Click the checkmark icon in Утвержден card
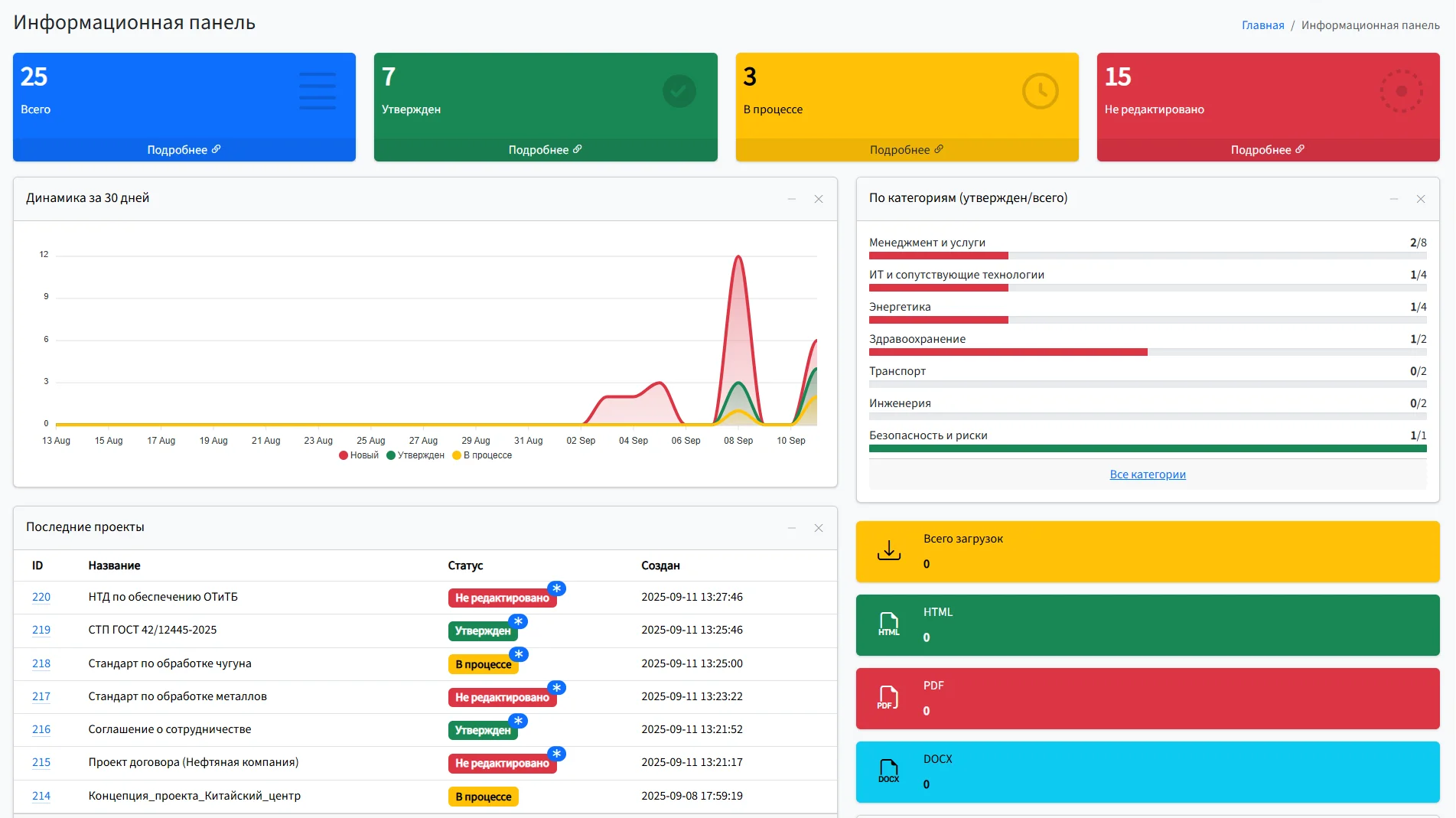 pyautogui.click(x=679, y=92)
